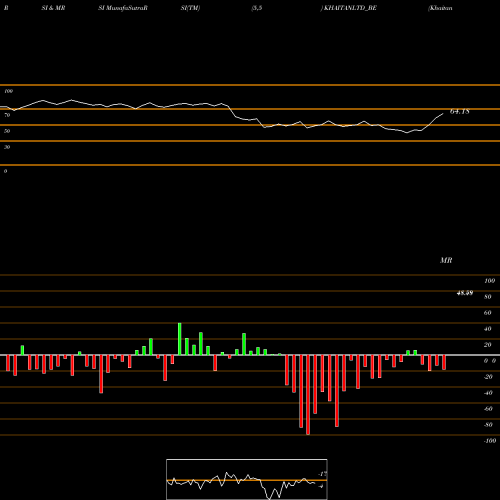Image resolution: width=500 pixels, height=500 pixels.
Task: Click the MR axis label 100
Action: pos(490,281)
